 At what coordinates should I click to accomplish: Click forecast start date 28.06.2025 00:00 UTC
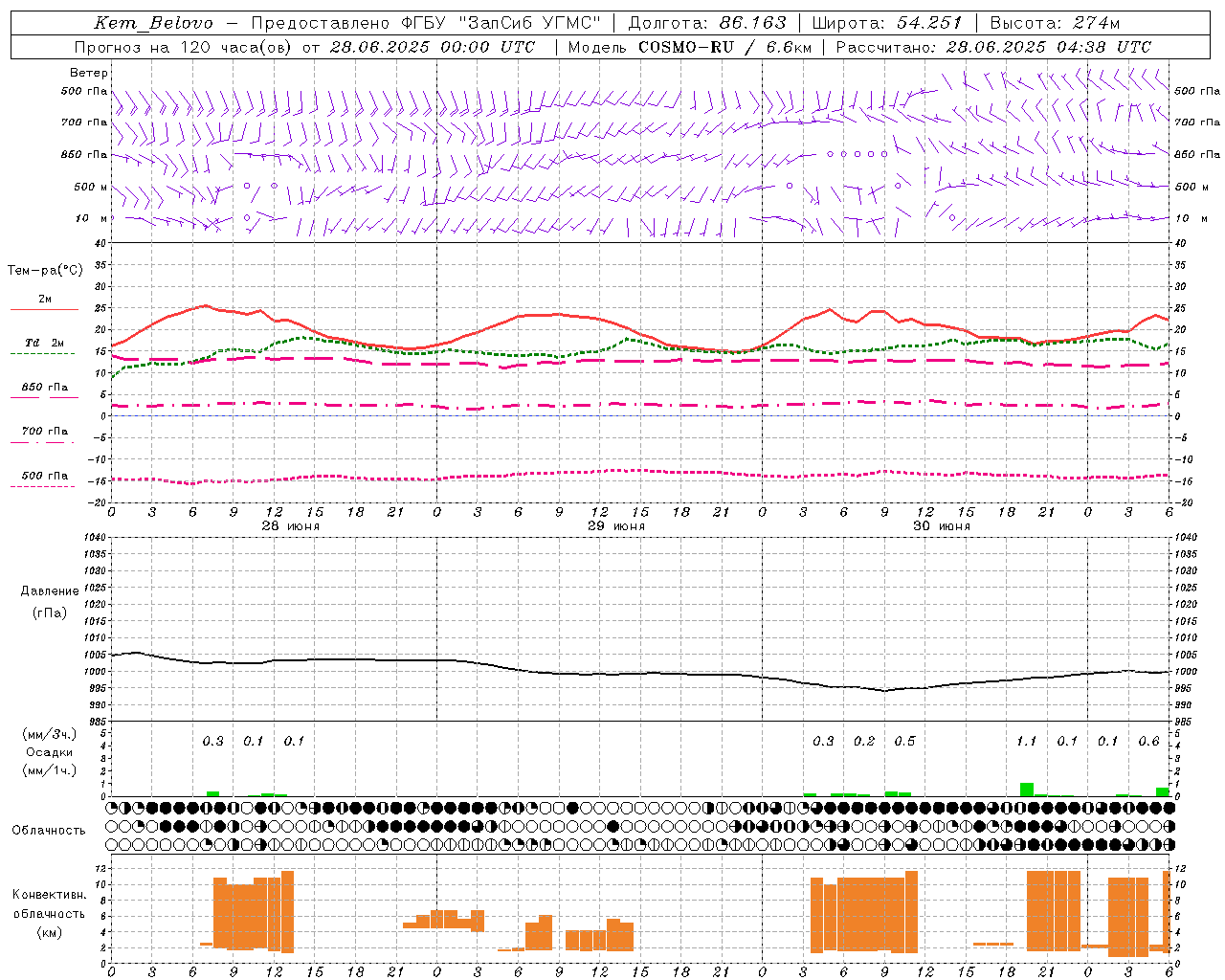point(433,47)
